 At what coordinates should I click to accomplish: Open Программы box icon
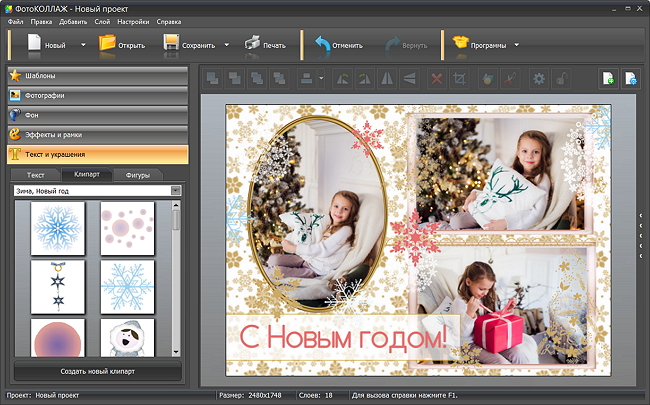pyautogui.click(x=460, y=43)
